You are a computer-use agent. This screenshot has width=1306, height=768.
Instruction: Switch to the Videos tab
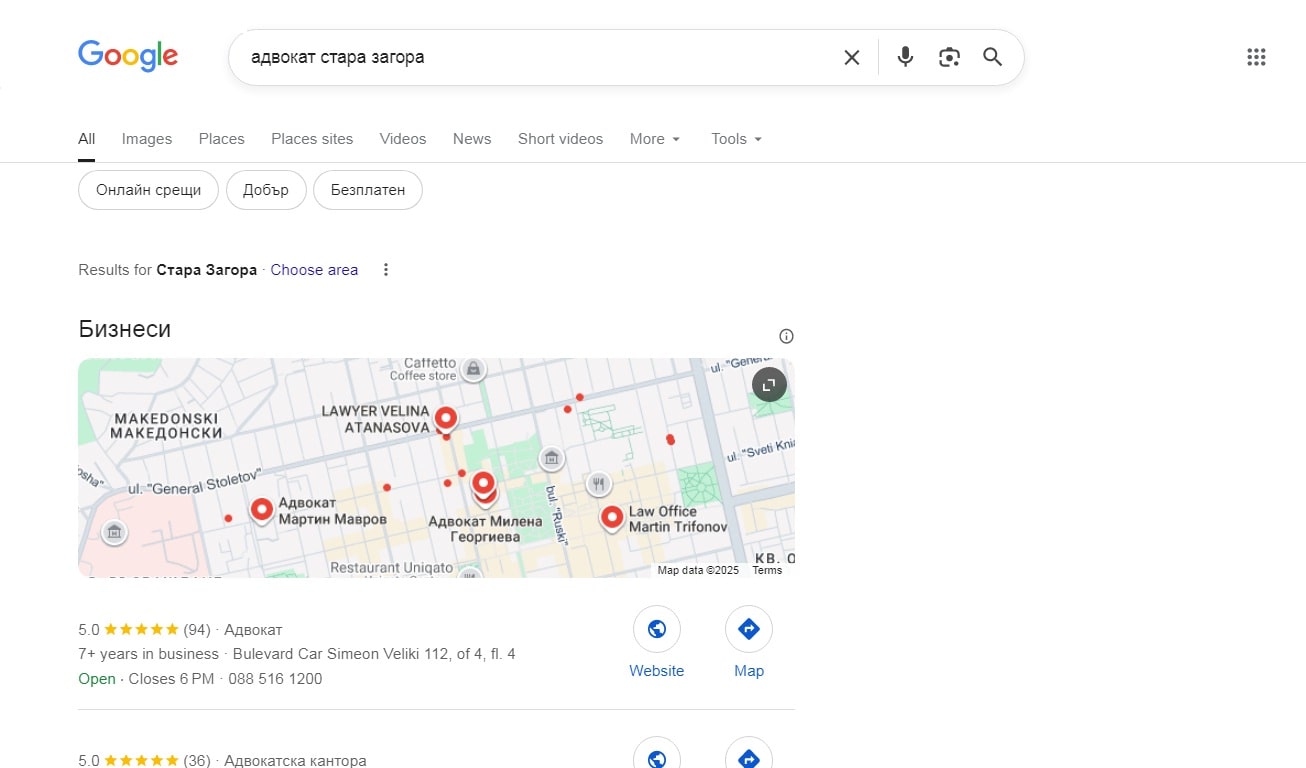click(403, 139)
